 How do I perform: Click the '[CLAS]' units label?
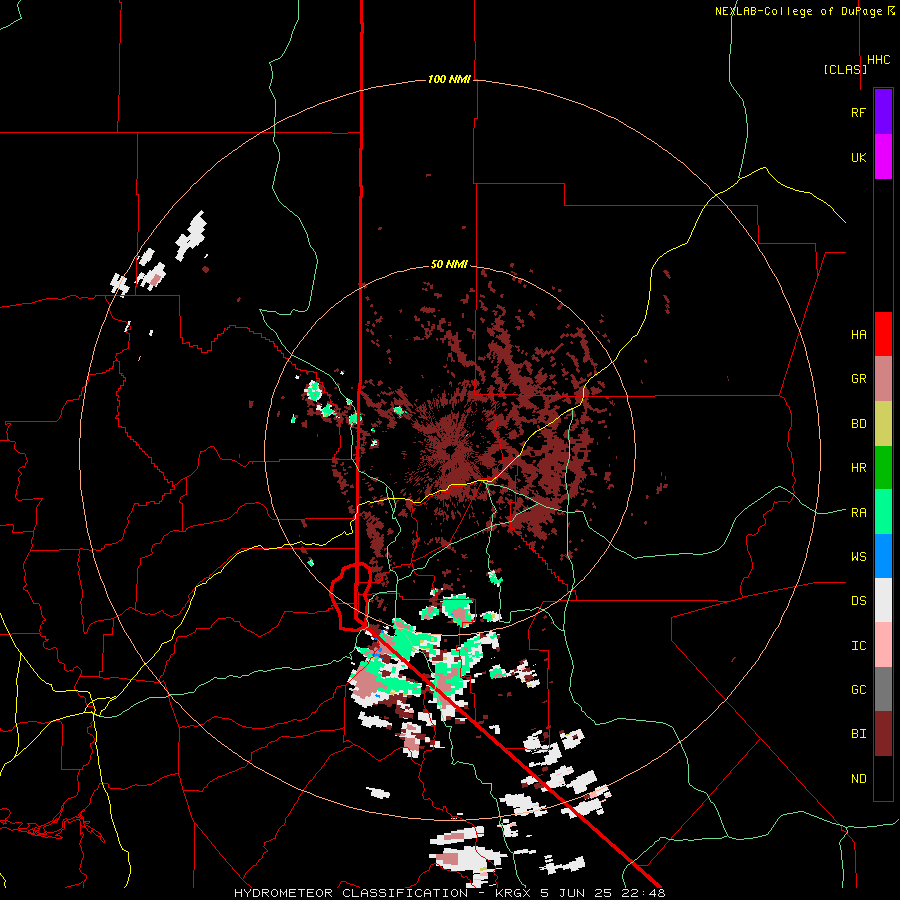pyautogui.click(x=845, y=69)
